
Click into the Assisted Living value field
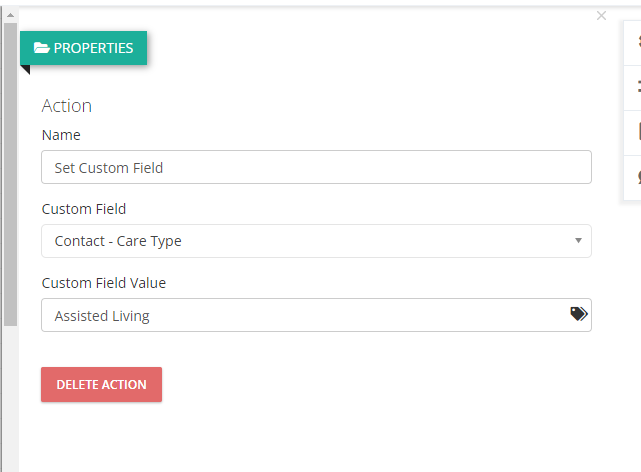pyautogui.click(x=316, y=315)
